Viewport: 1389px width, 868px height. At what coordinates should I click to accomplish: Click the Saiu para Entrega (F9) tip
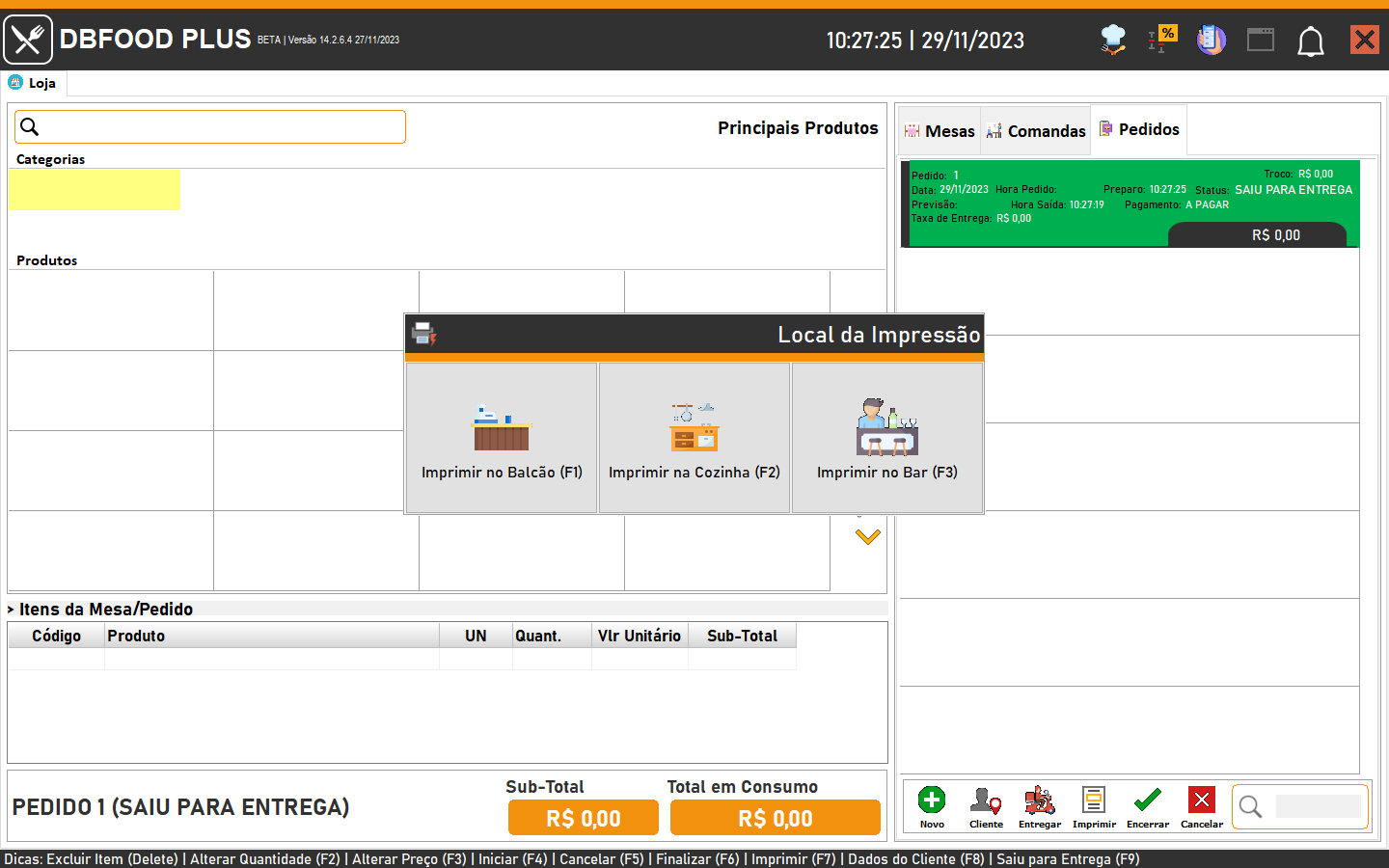(1068, 859)
